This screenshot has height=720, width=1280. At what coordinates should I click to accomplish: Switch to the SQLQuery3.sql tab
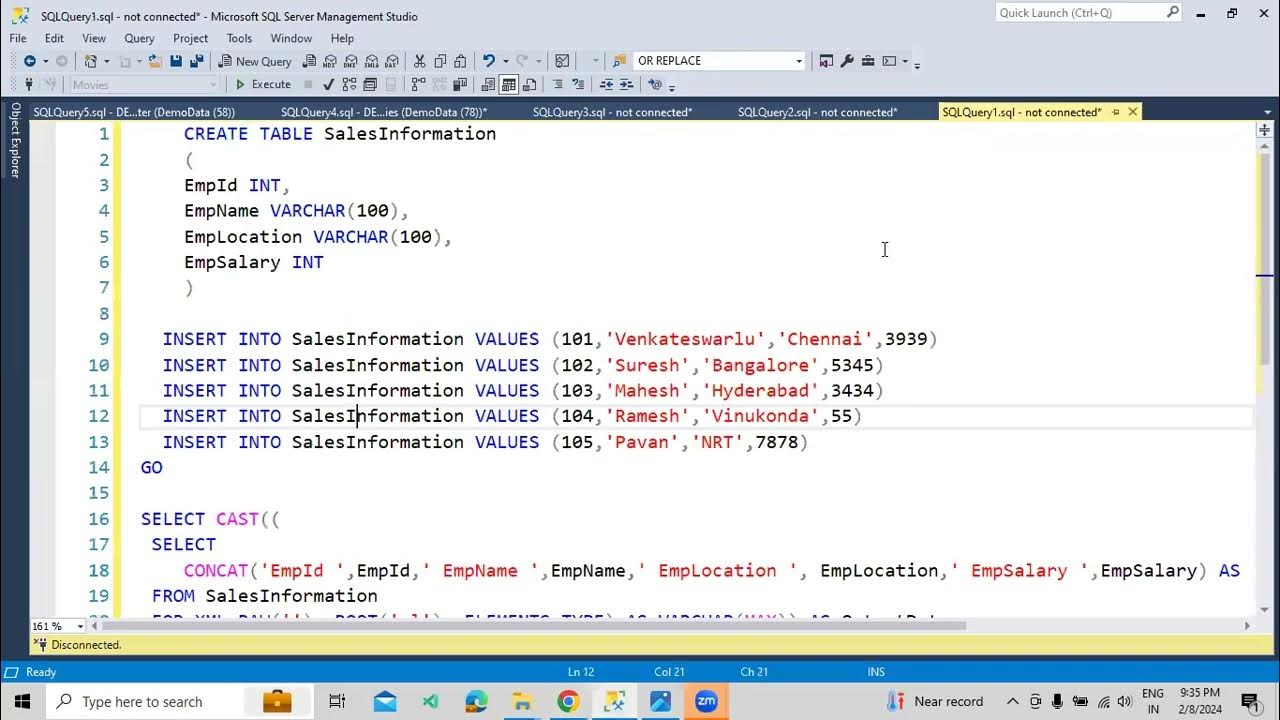612,112
